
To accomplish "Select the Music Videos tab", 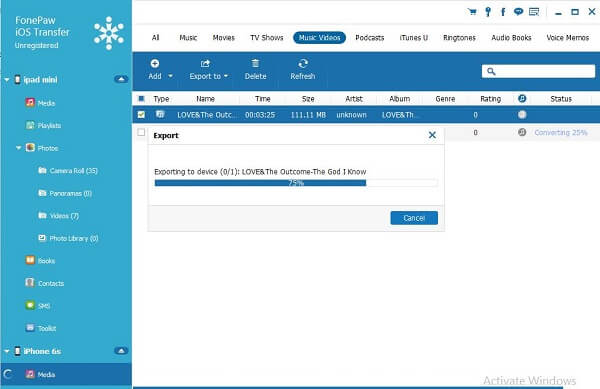I will pyautogui.click(x=320, y=37).
